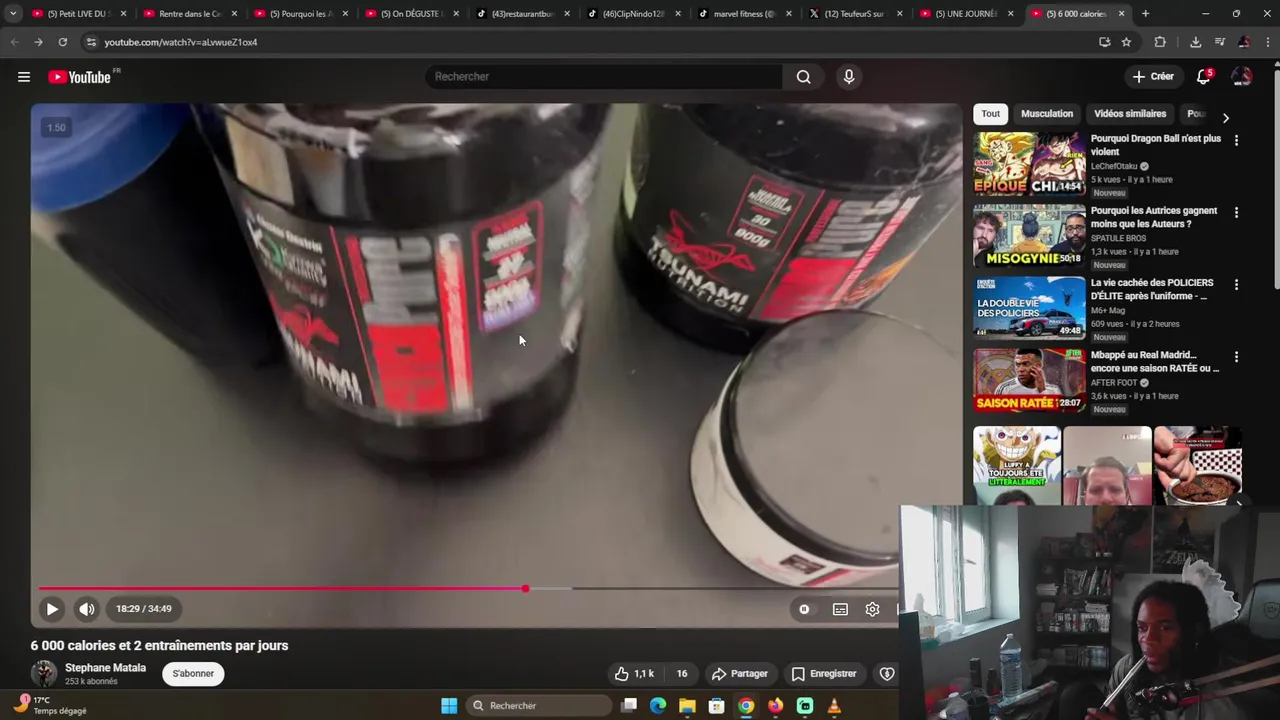This screenshot has width=1280, height=720.
Task: Open the SAISON RATÉE video thumbnail
Action: [1029, 380]
